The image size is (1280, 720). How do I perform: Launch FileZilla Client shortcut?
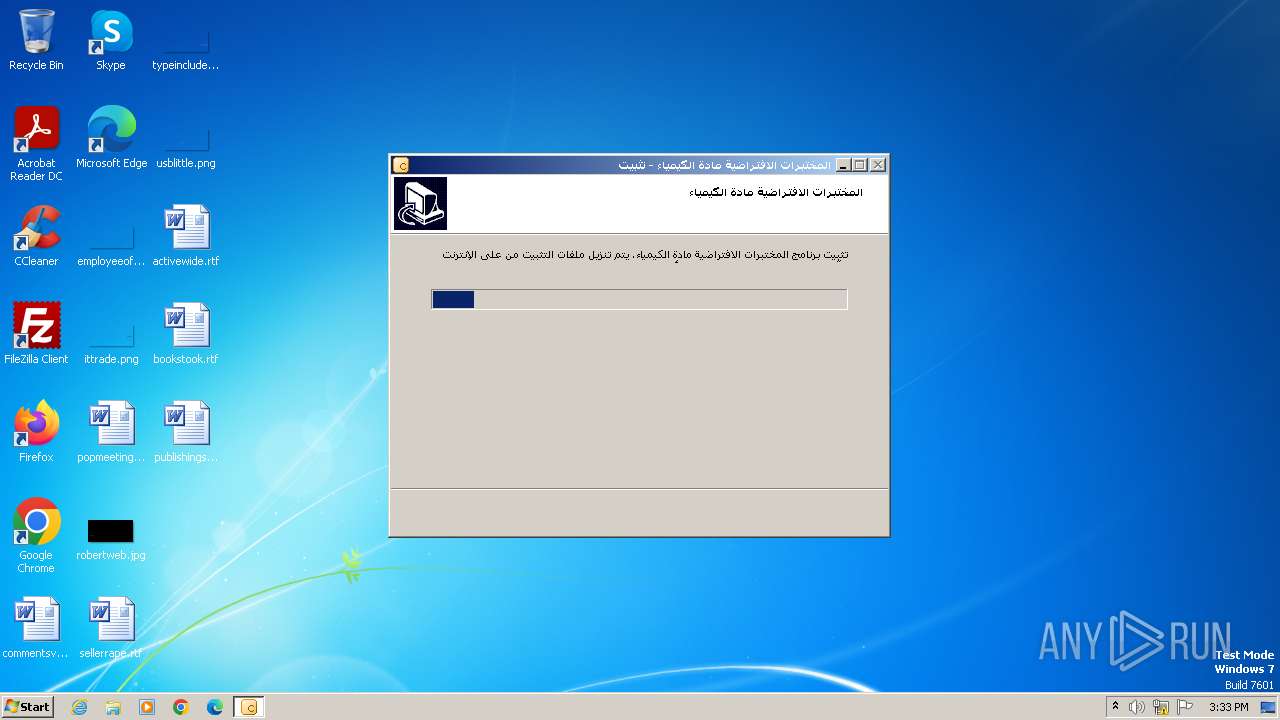(x=36, y=334)
